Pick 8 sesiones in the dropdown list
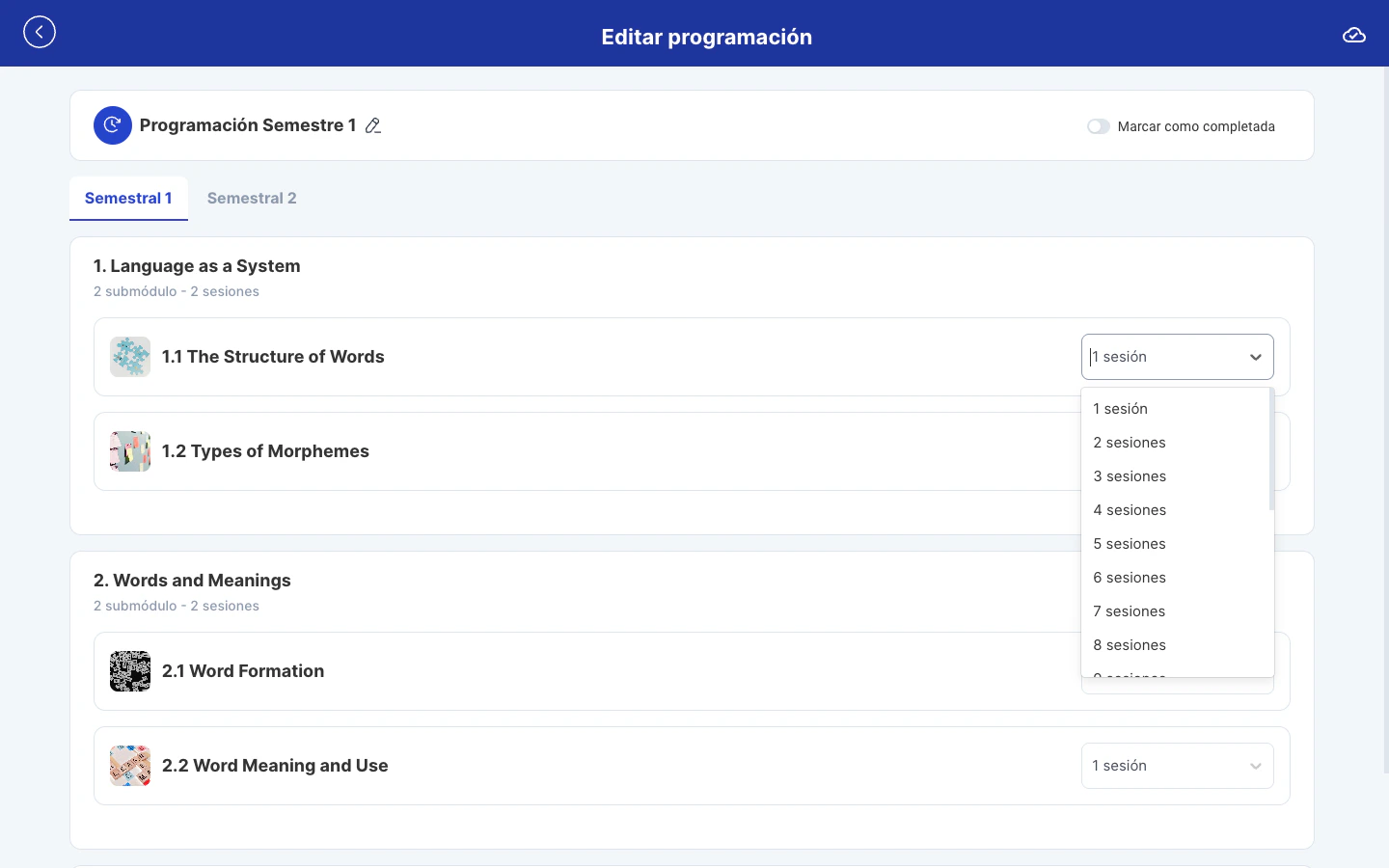The width and height of the screenshot is (1389, 868). [1176, 645]
